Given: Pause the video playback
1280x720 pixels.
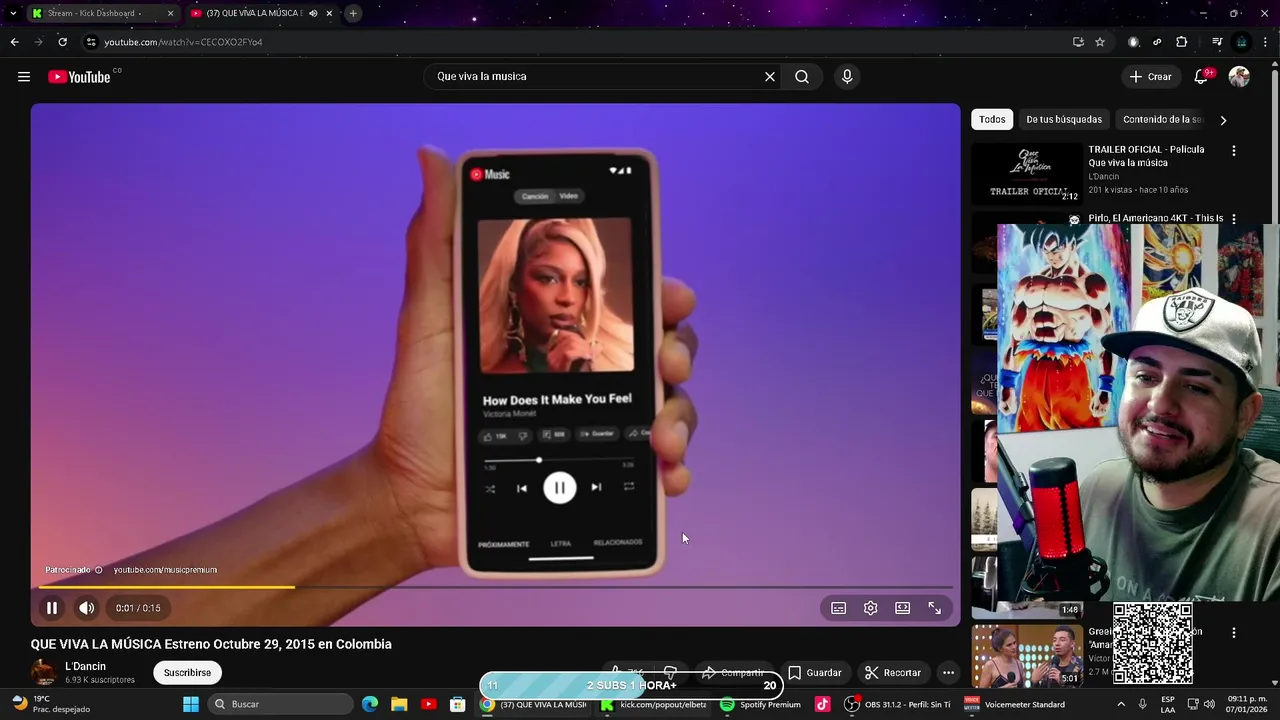Looking at the screenshot, I should [x=52, y=608].
